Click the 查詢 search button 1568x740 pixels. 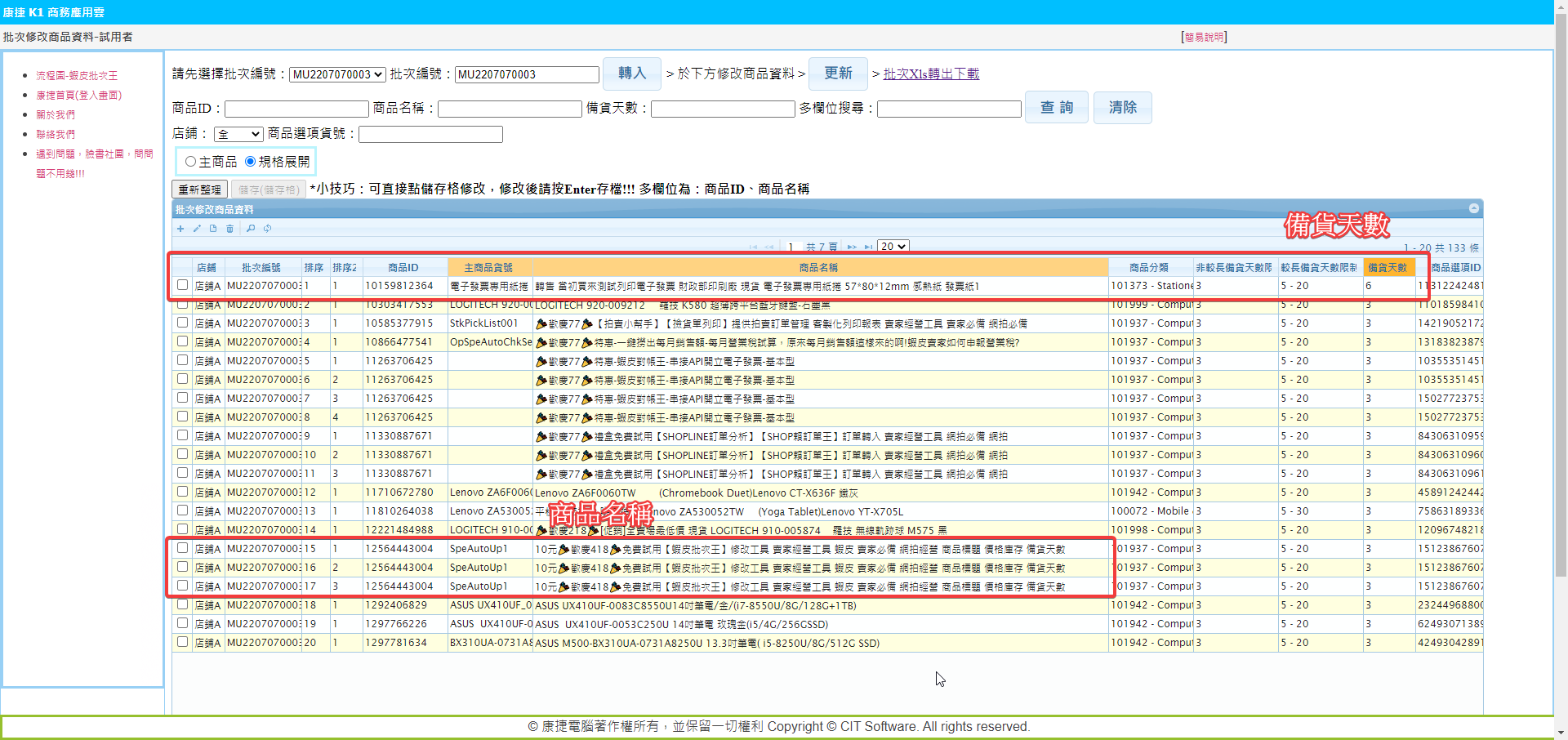(1056, 107)
